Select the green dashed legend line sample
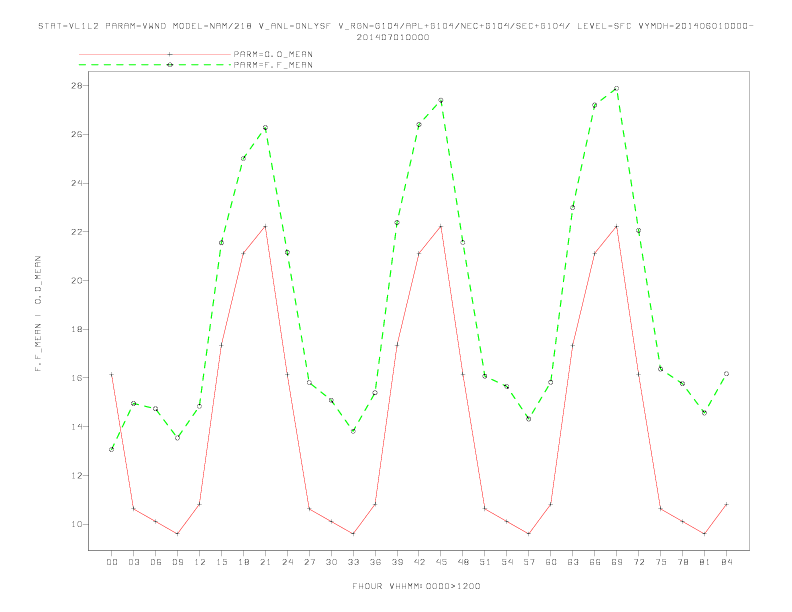Image resolution: width=792 pixels, height=612 pixels. [x=155, y=65]
